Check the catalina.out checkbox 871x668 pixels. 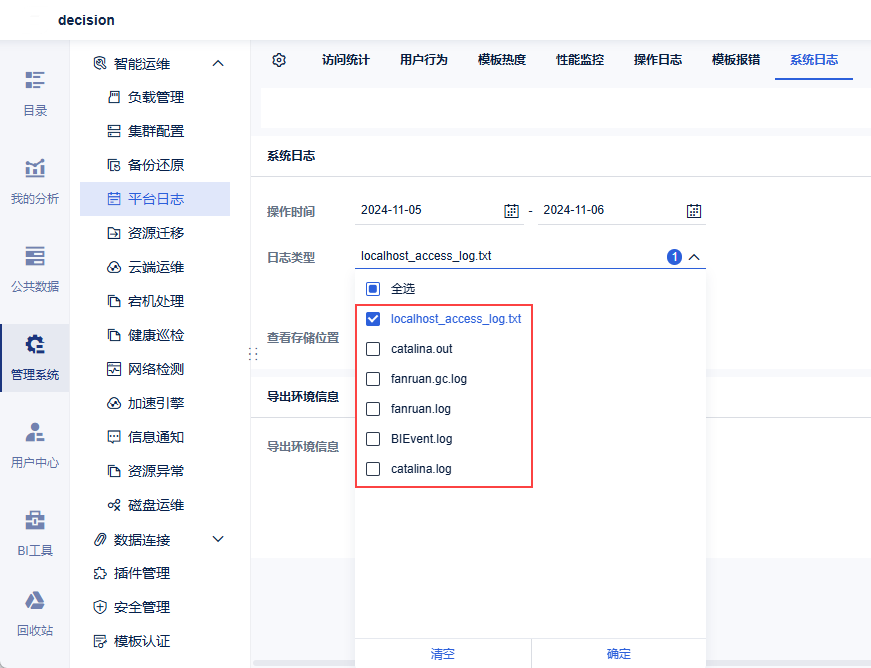[x=373, y=349]
